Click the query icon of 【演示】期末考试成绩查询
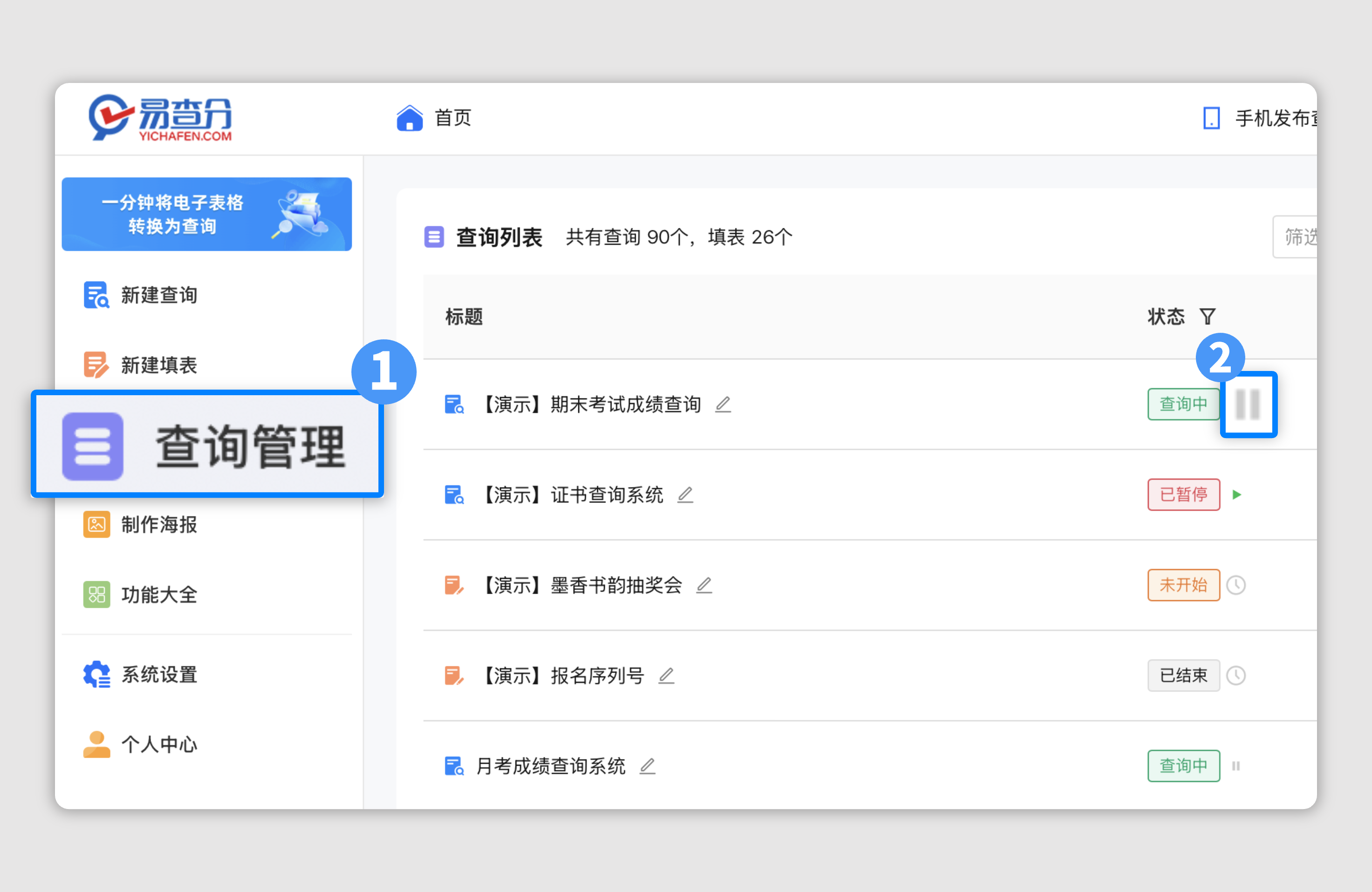 454,404
